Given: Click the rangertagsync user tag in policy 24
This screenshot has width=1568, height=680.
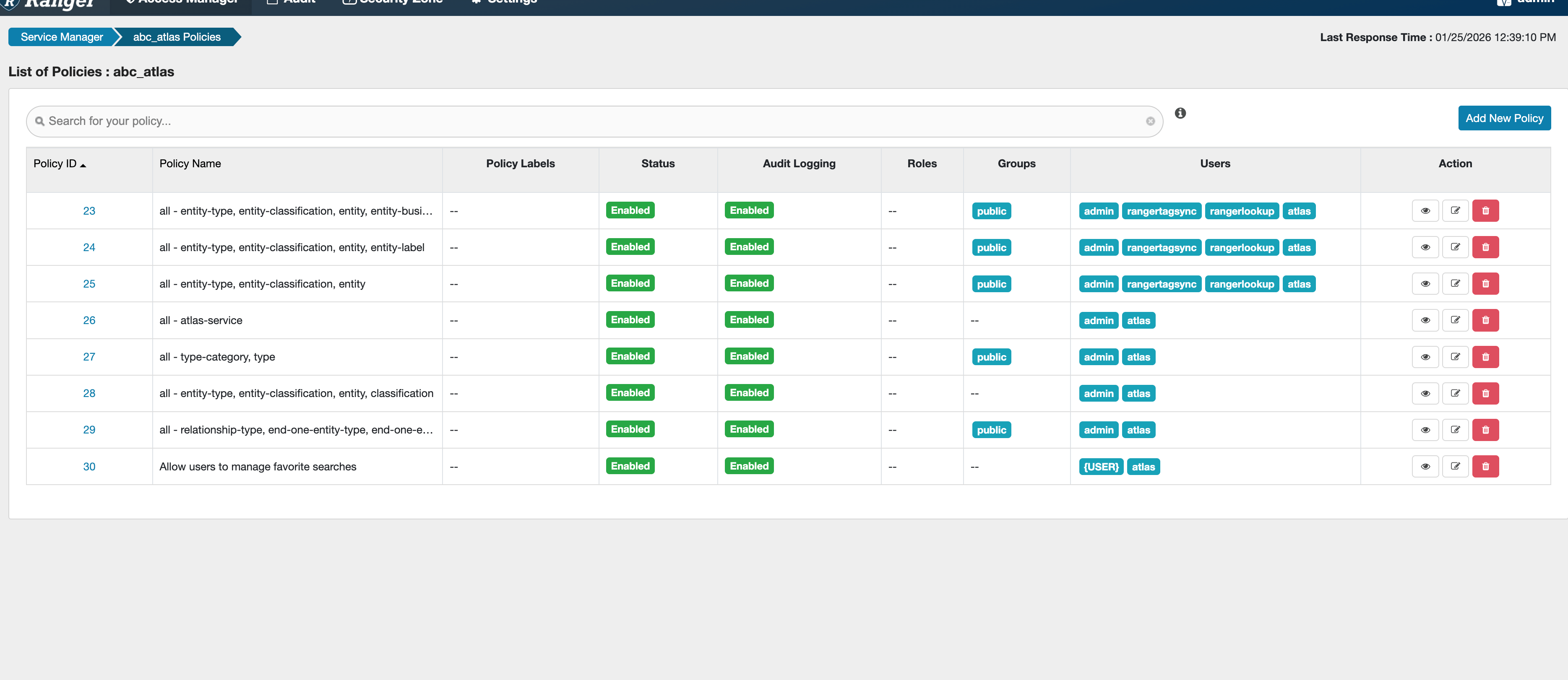Looking at the screenshot, I should (x=1161, y=247).
